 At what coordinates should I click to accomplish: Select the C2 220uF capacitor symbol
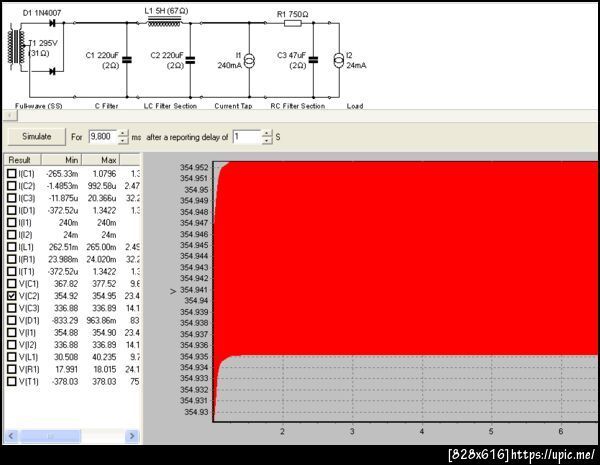pyautogui.click(x=190, y=60)
